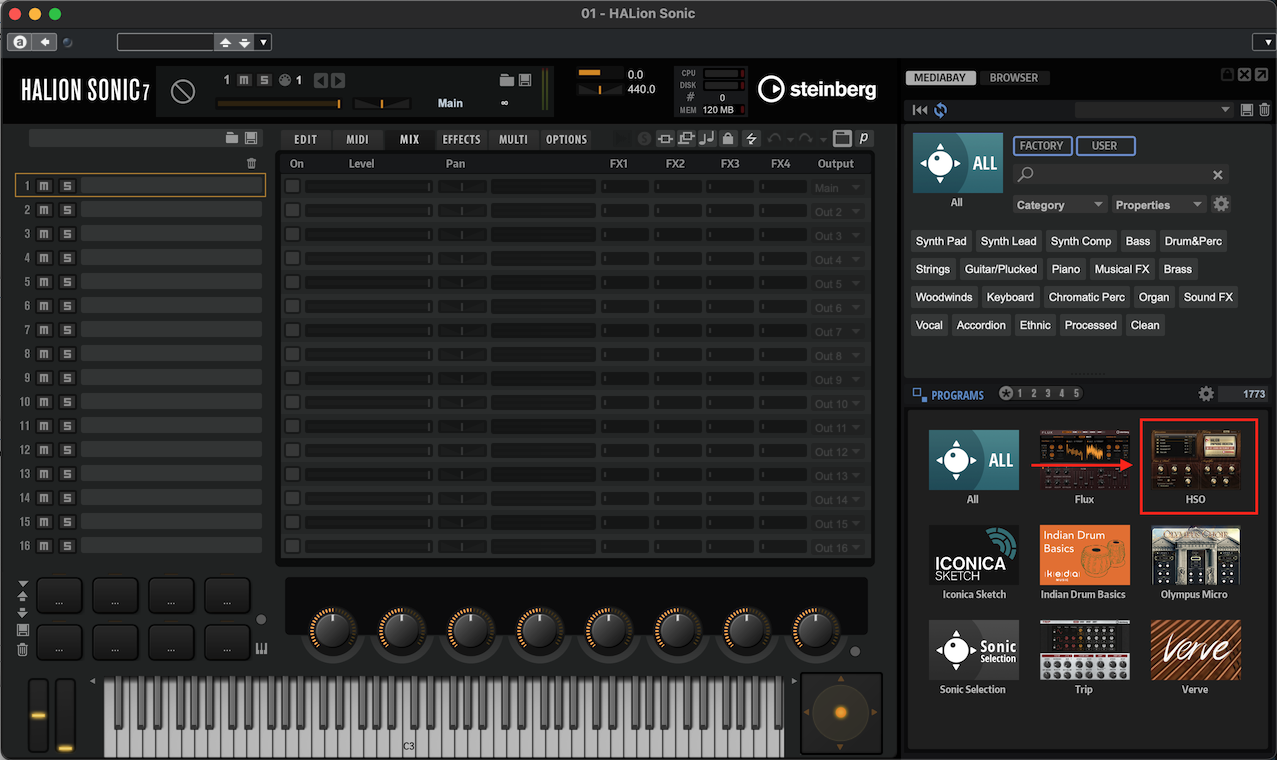Viewport: 1277px width, 760px height.
Task: Switch to the MULTI tab
Action: point(513,139)
